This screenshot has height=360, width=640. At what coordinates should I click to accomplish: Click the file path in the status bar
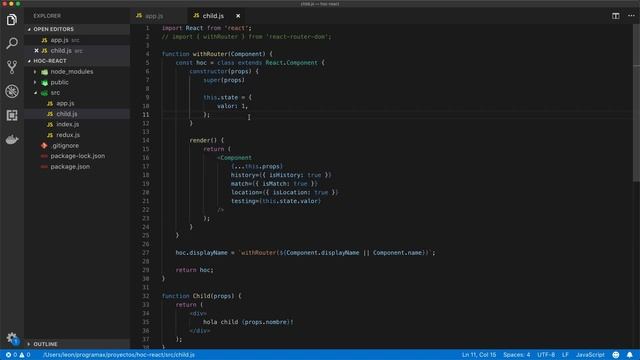click(118, 355)
